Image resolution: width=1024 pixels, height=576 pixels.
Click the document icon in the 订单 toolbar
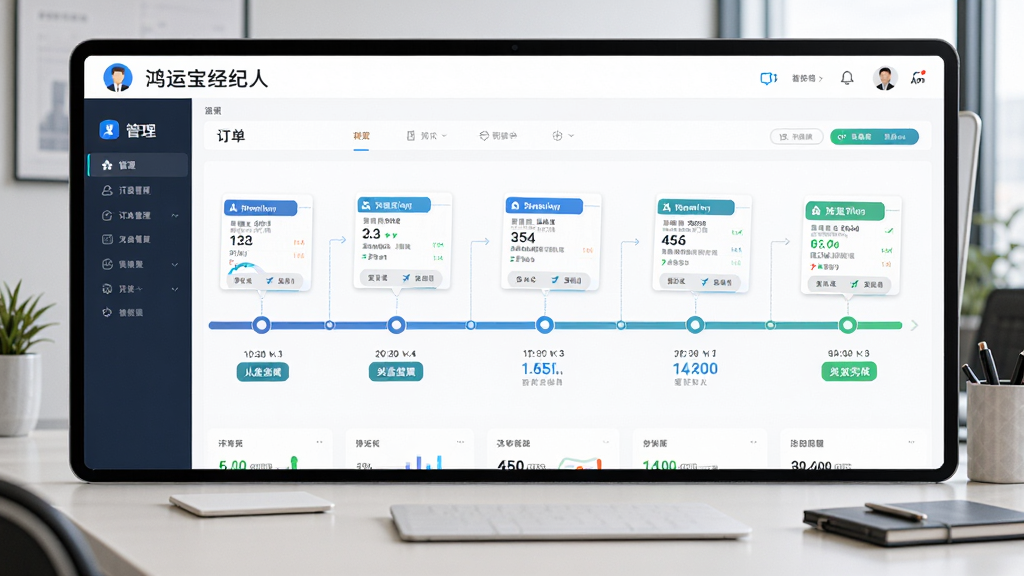click(411, 136)
